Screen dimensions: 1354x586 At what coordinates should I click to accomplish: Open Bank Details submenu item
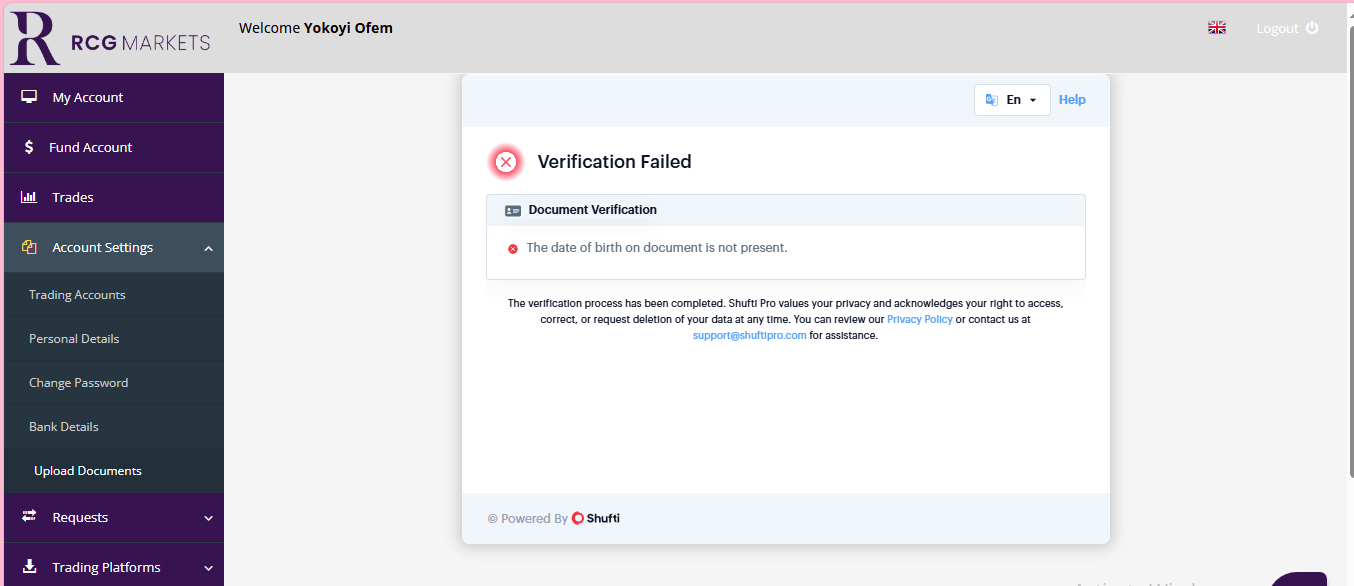pyautogui.click(x=64, y=427)
